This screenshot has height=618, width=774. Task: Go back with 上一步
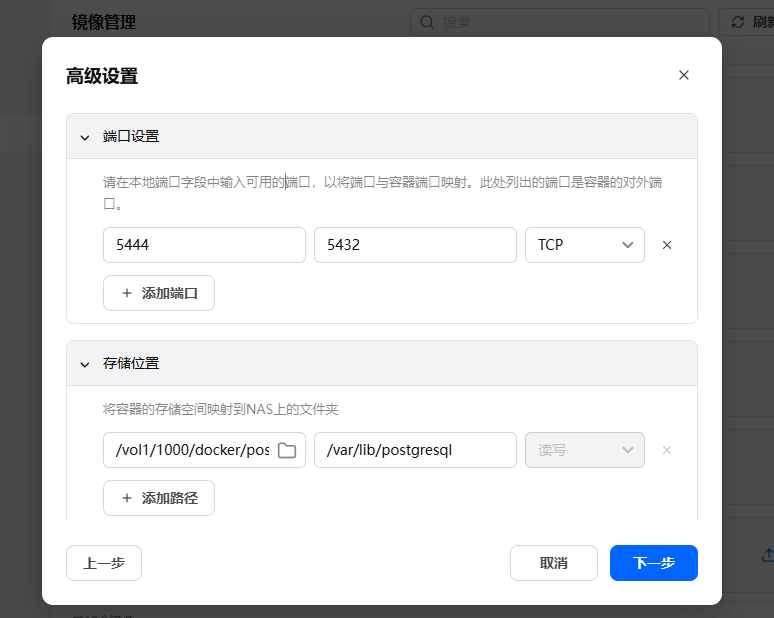pyautogui.click(x=104, y=563)
